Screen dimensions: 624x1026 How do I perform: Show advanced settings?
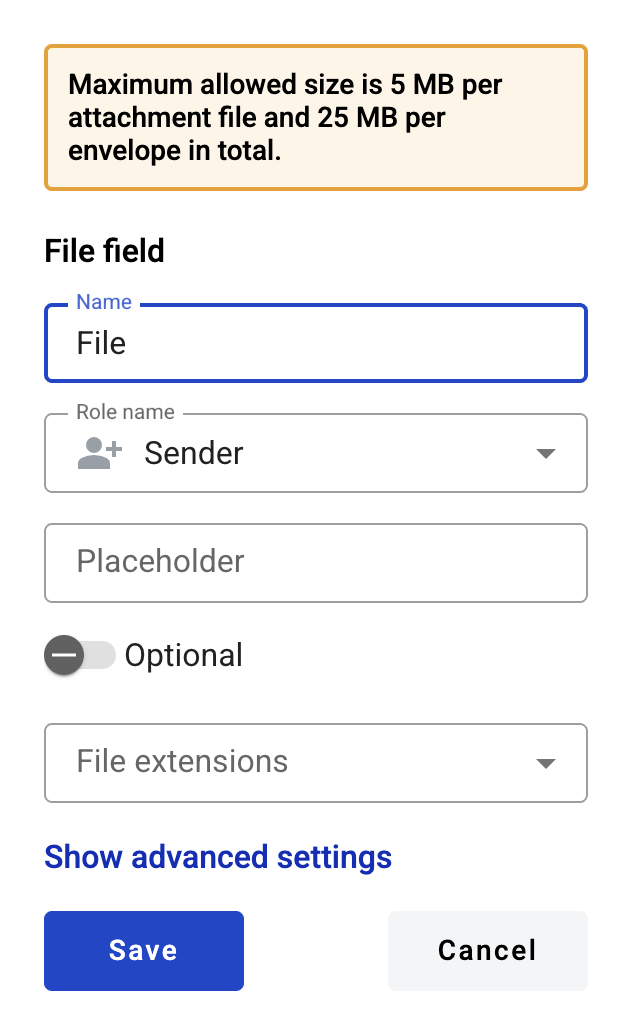point(218,857)
